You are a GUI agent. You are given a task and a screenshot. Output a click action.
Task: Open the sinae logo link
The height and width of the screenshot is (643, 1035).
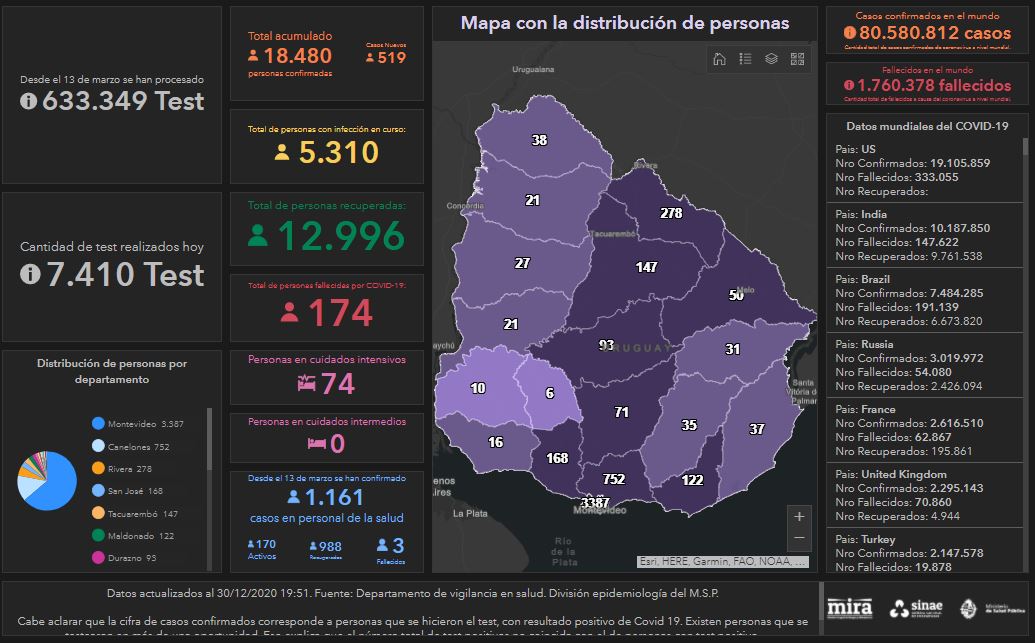click(914, 607)
